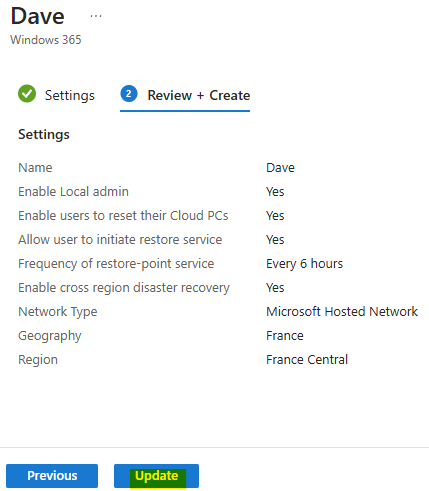The width and height of the screenshot is (429, 491).
Task: Select the Every 6 hours value
Action: [304, 264]
